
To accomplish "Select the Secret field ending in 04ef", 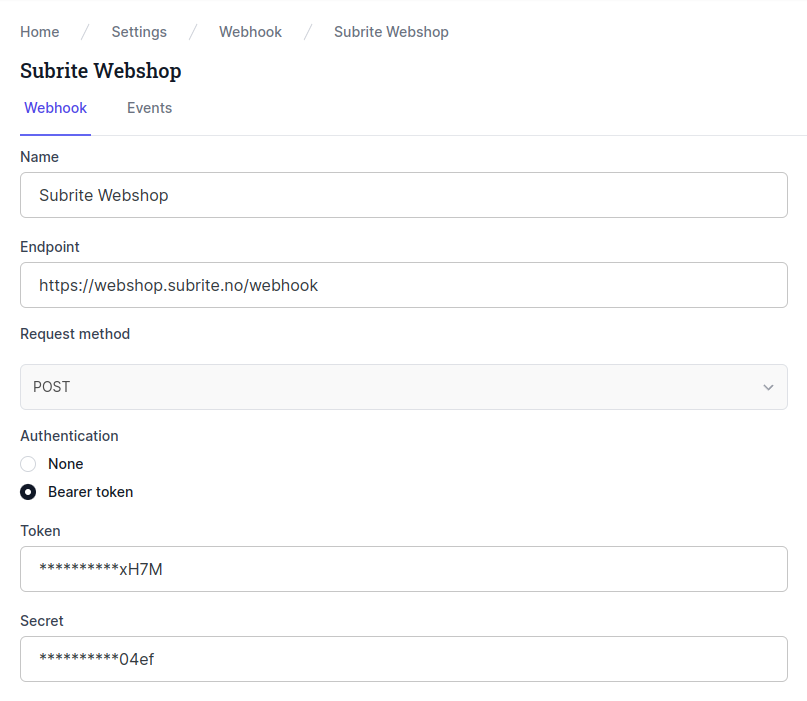I will tap(403, 659).
